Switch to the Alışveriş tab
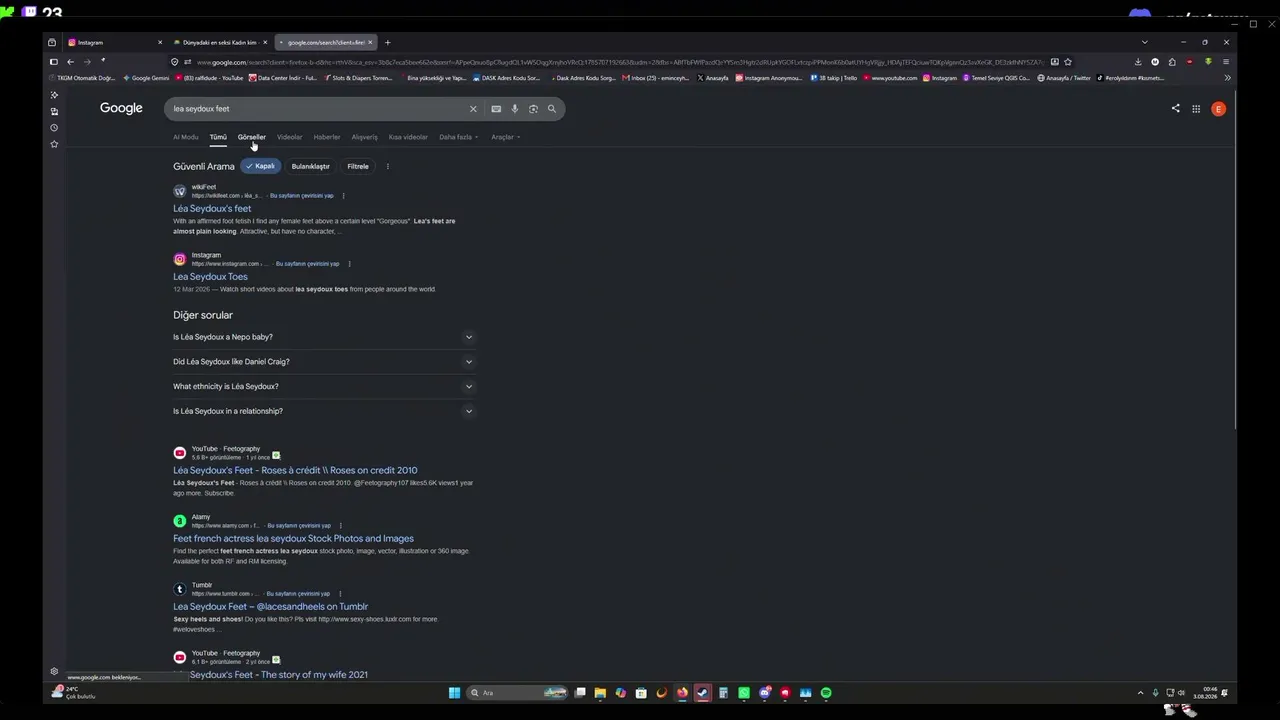 coord(364,137)
